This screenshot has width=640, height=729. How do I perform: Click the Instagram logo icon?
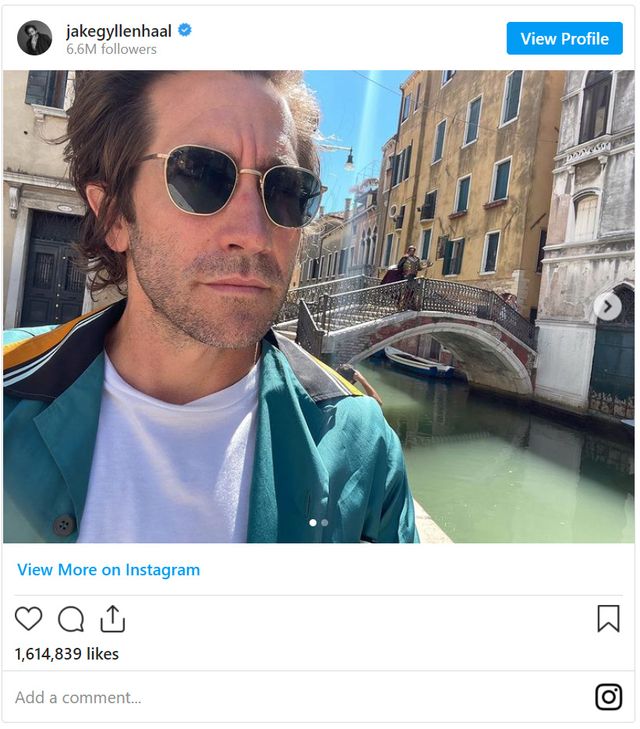click(608, 697)
